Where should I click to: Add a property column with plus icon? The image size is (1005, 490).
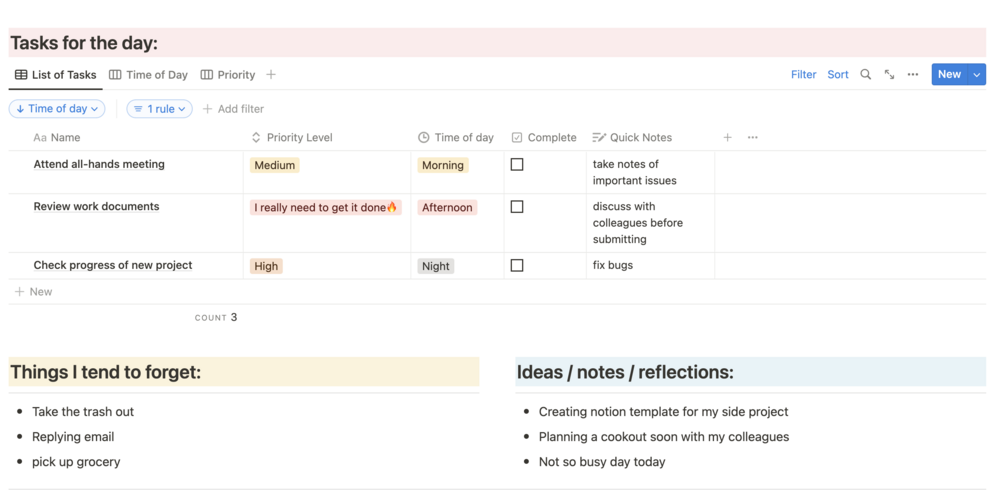pos(727,138)
